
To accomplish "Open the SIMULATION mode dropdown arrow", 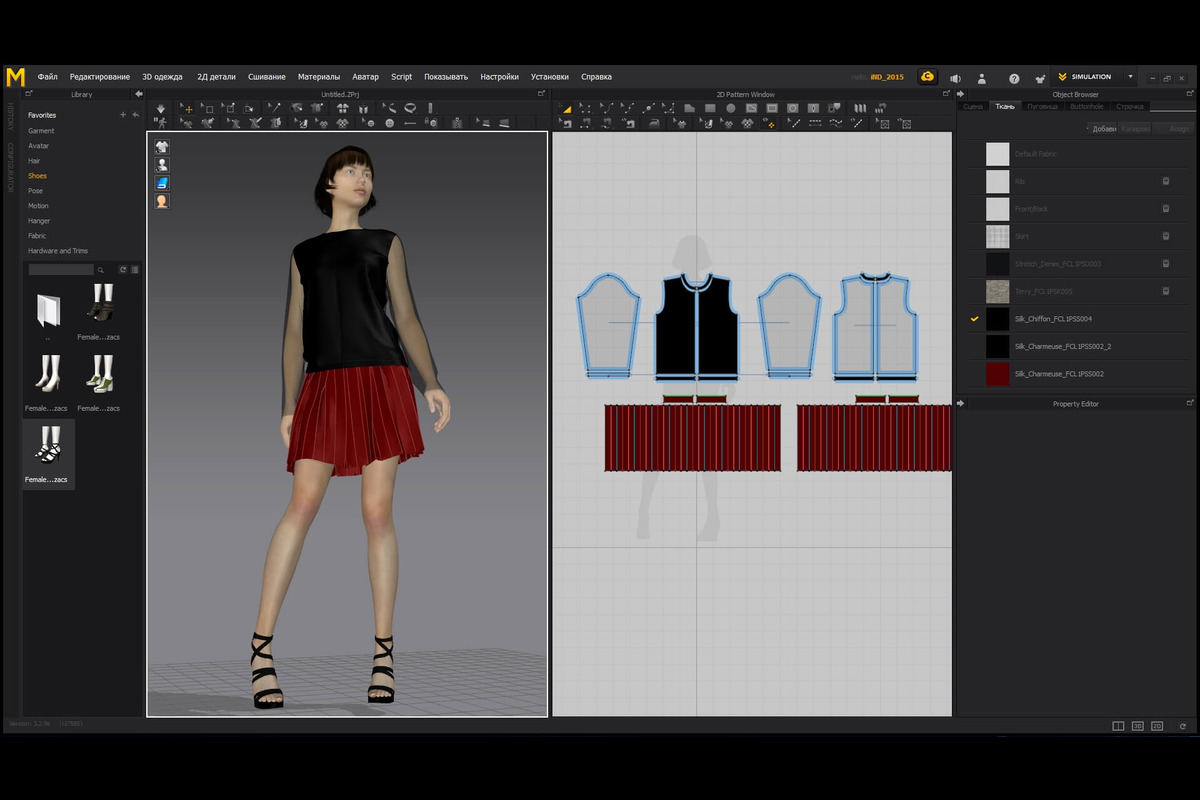I will pyautogui.click(x=1130, y=77).
